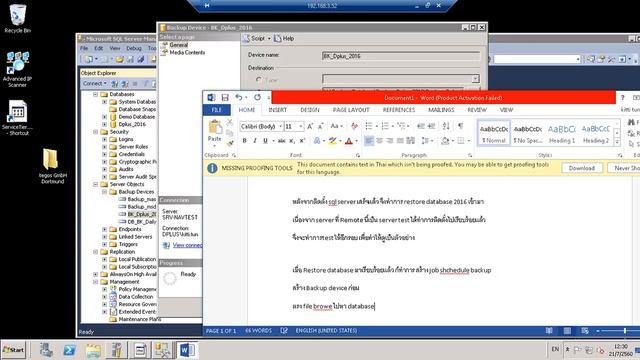Viewport: 640px width, 360px height.
Task: Open the FILE tab in Word
Action: [216, 110]
